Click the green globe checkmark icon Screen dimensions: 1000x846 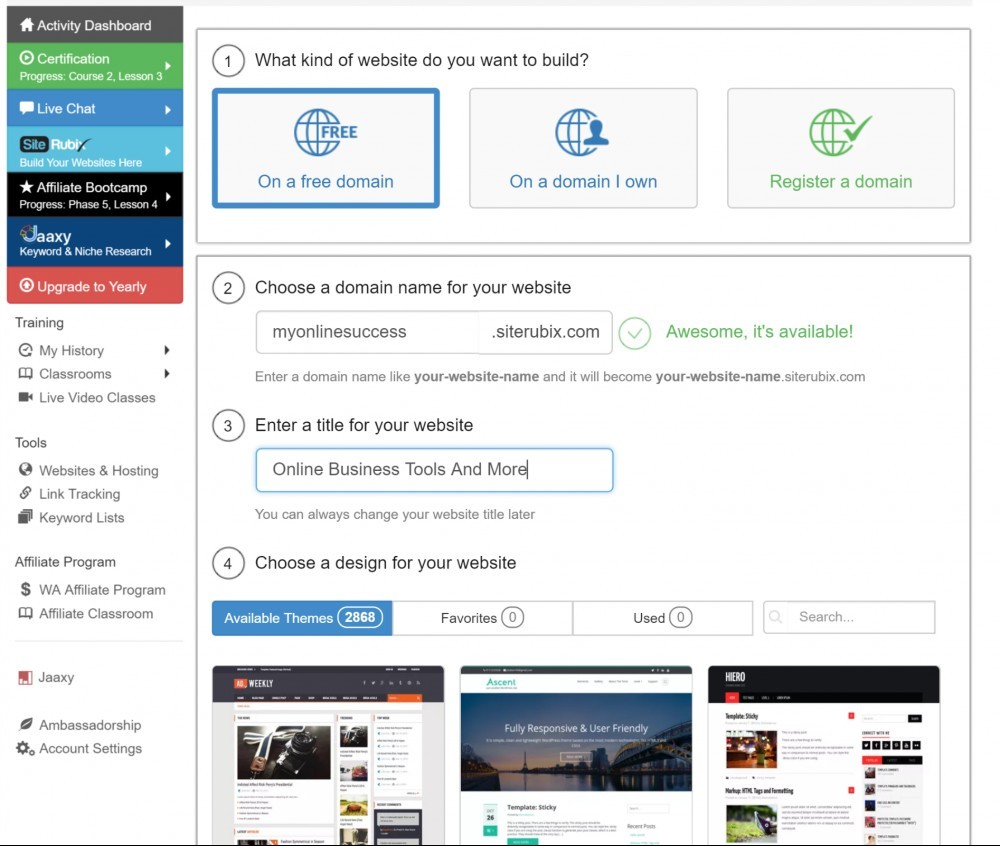point(841,133)
